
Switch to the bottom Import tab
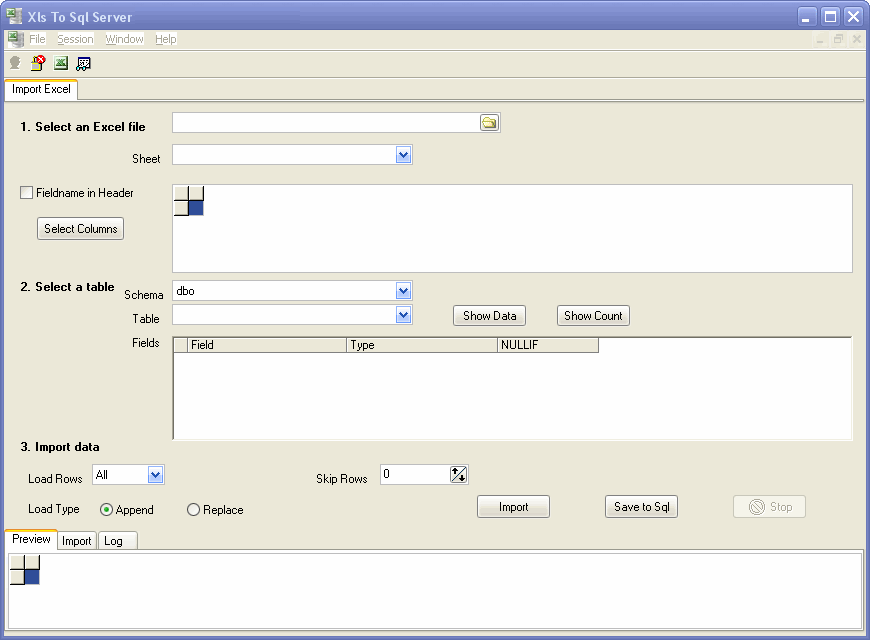click(77, 541)
